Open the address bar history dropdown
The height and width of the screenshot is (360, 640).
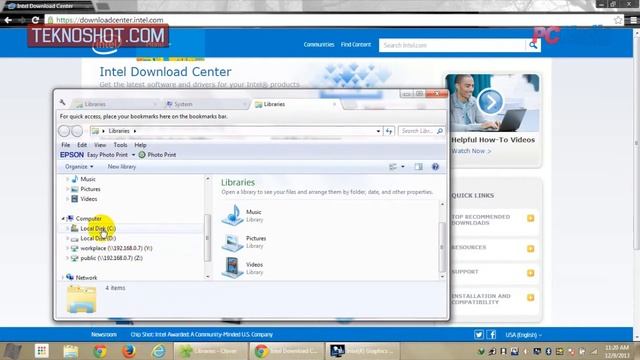click(378, 131)
